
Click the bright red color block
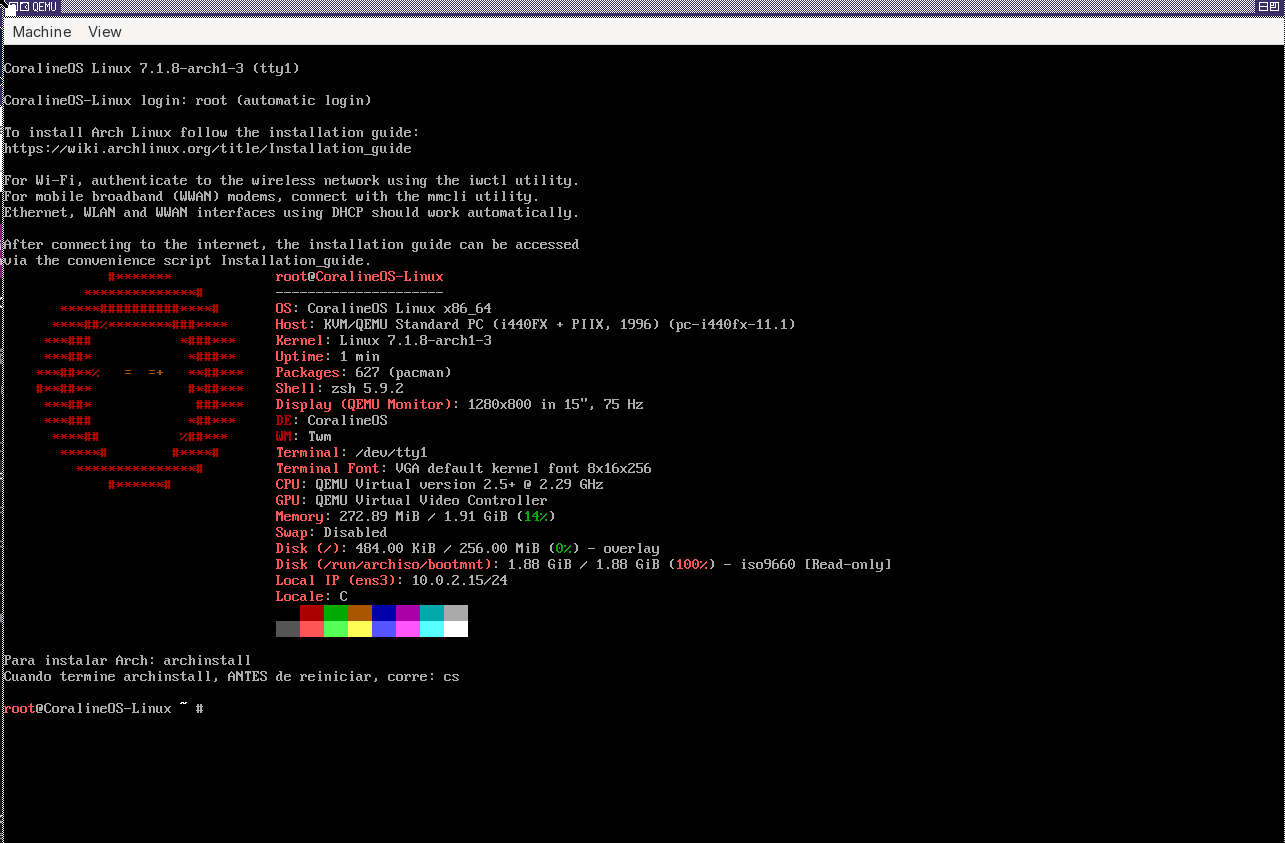point(312,629)
